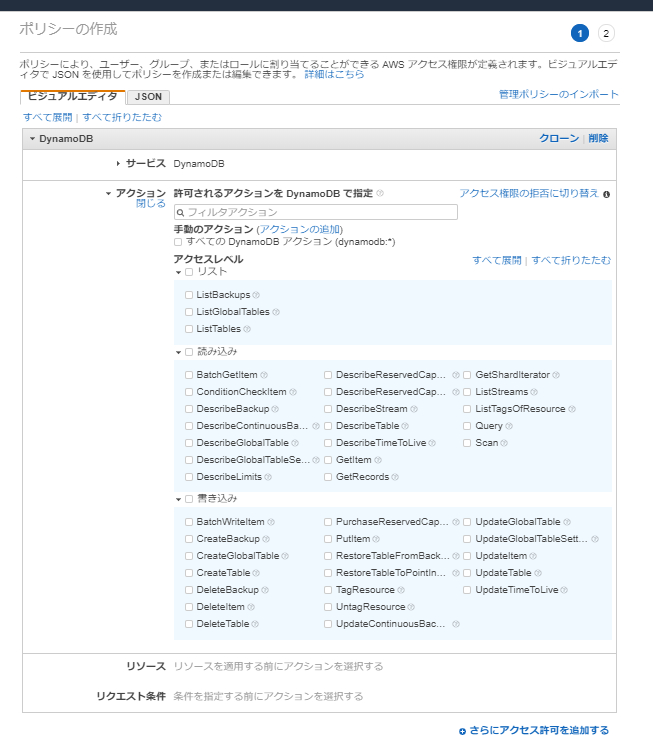Image resolution: width=653 pixels, height=751 pixels.
Task: Click the help icon beside Scan
Action: click(504, 443)
